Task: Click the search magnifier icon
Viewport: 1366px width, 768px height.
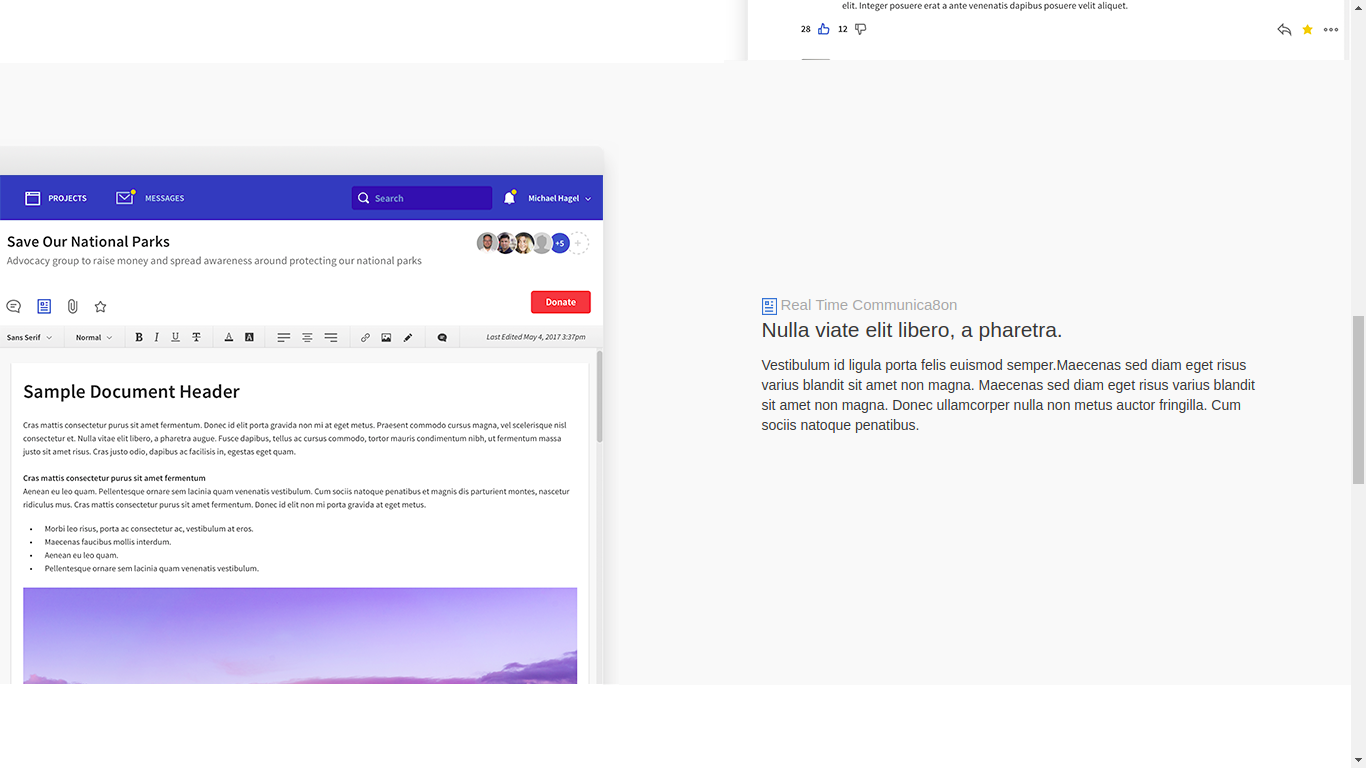Action: pos(364,198)
